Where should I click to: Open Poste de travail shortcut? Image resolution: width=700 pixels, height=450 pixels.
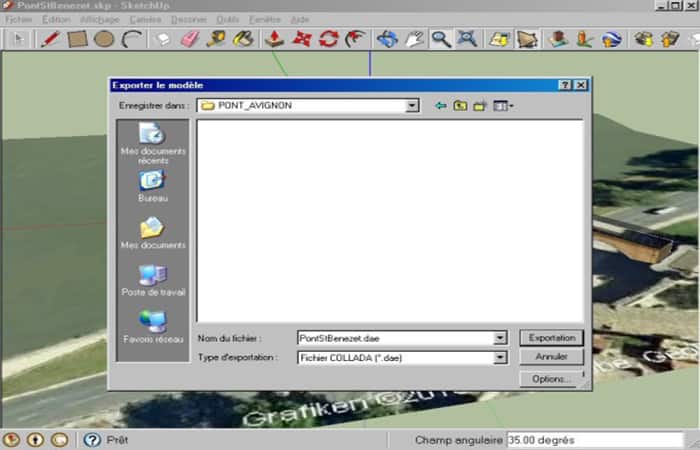point(153,280)
